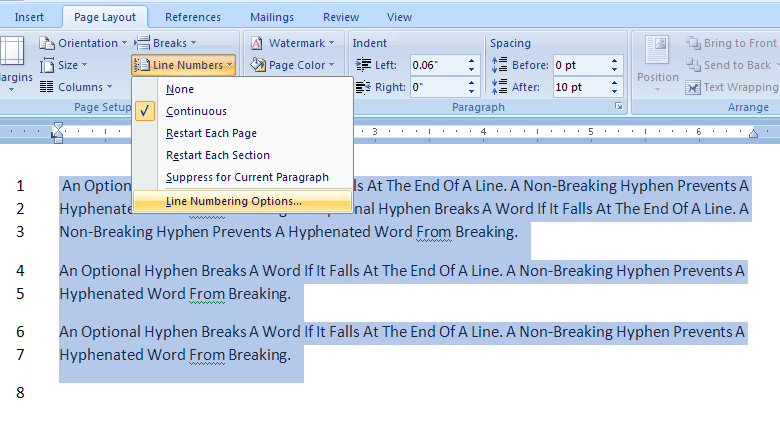Click the Spacing Before icon

point(499,65)
